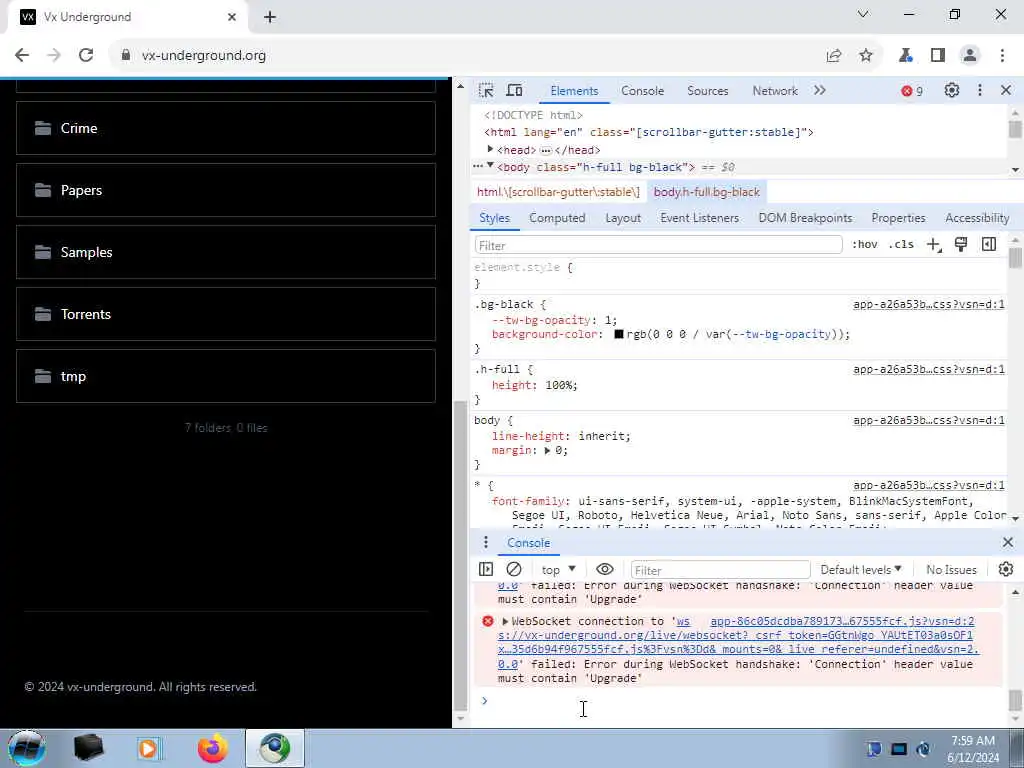This screenshot has width=1024, height=768.
Task: Create a live expression eye icon
Action: pos(605,569)
